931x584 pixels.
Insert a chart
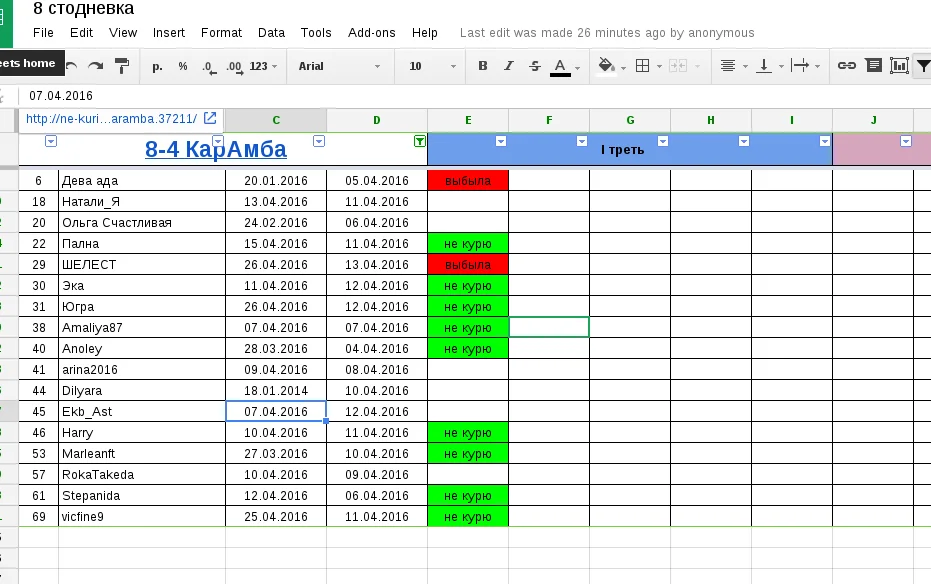897,65
